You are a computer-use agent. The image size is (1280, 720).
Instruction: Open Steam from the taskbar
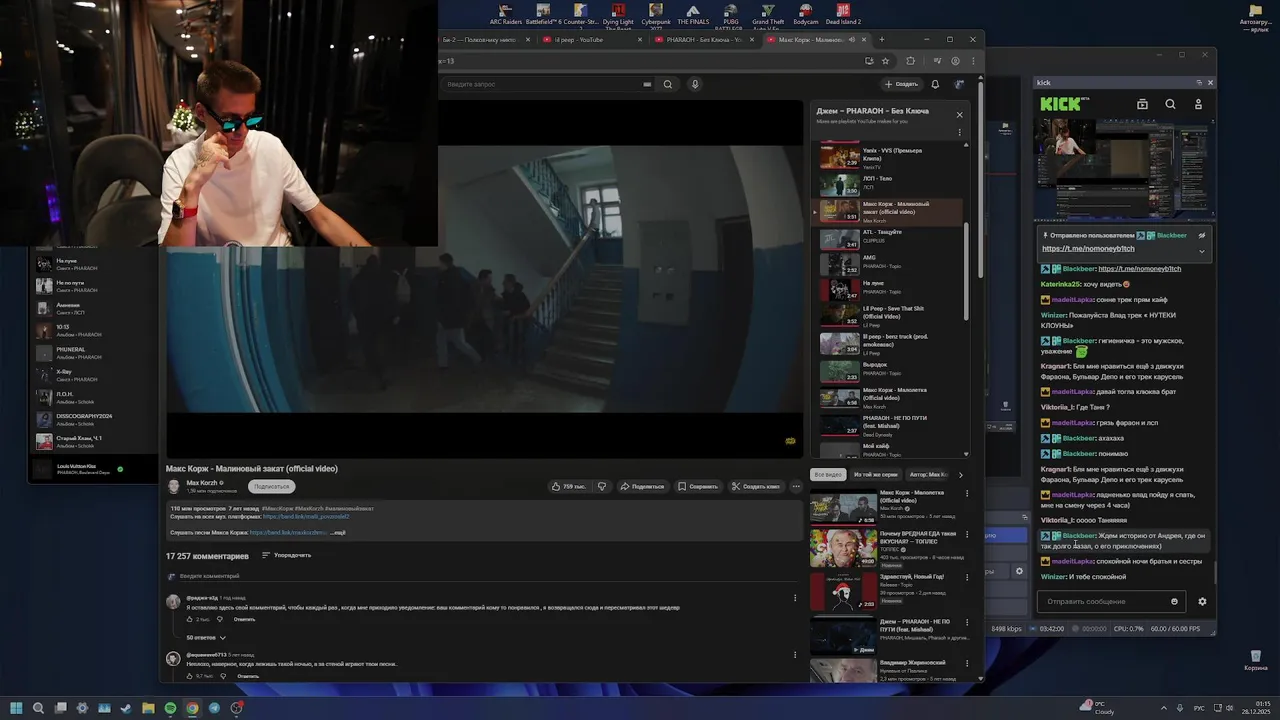coord(126,708)
